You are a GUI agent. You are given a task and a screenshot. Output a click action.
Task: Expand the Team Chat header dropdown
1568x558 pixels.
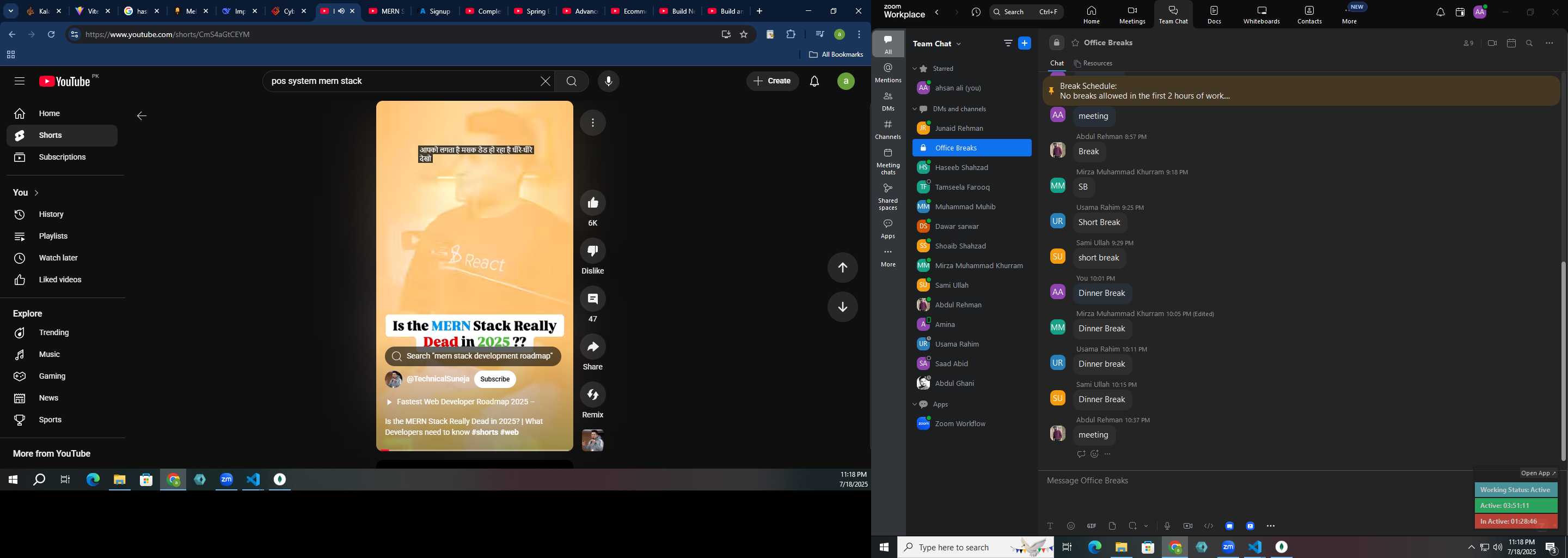959,44
